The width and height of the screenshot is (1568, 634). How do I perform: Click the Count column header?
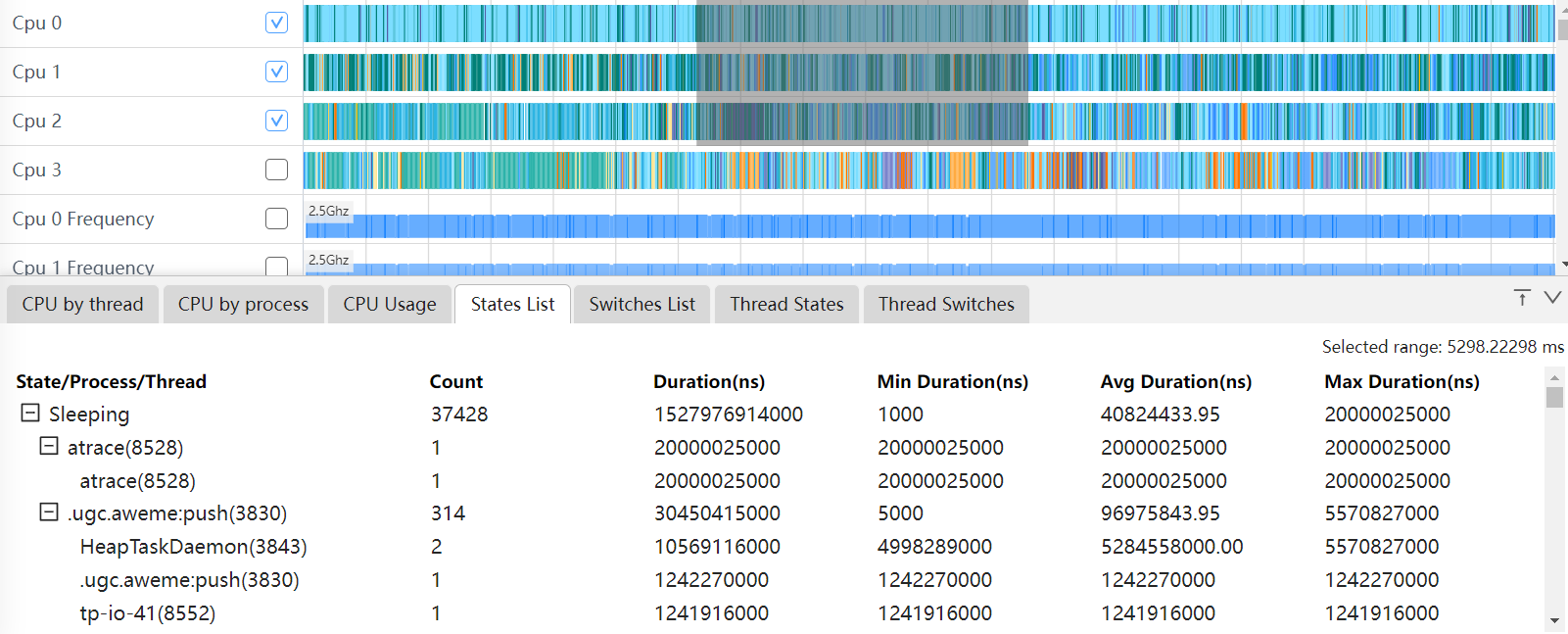tap(455, 382)
